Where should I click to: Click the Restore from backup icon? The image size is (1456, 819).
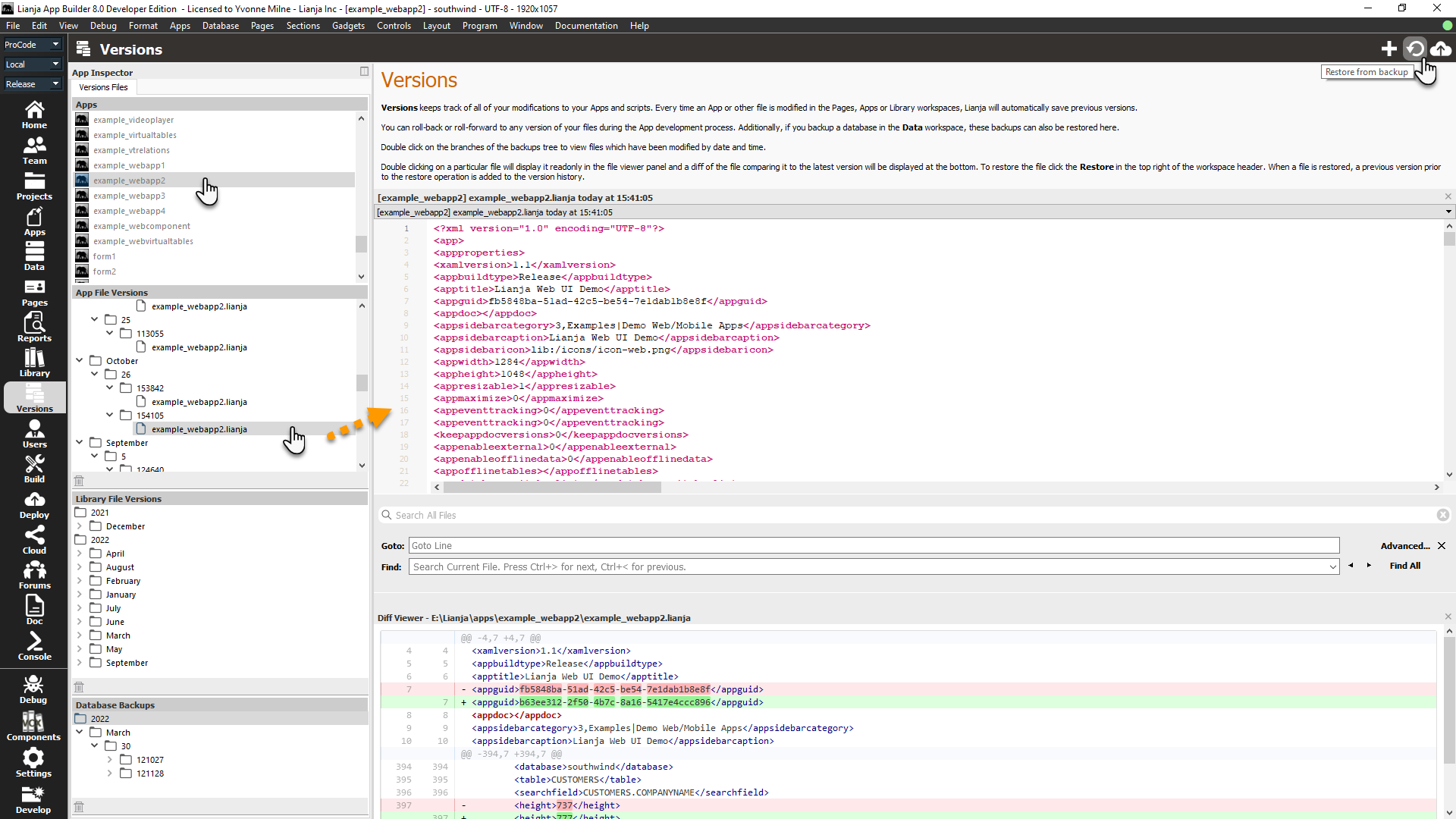pos(1414,49)
